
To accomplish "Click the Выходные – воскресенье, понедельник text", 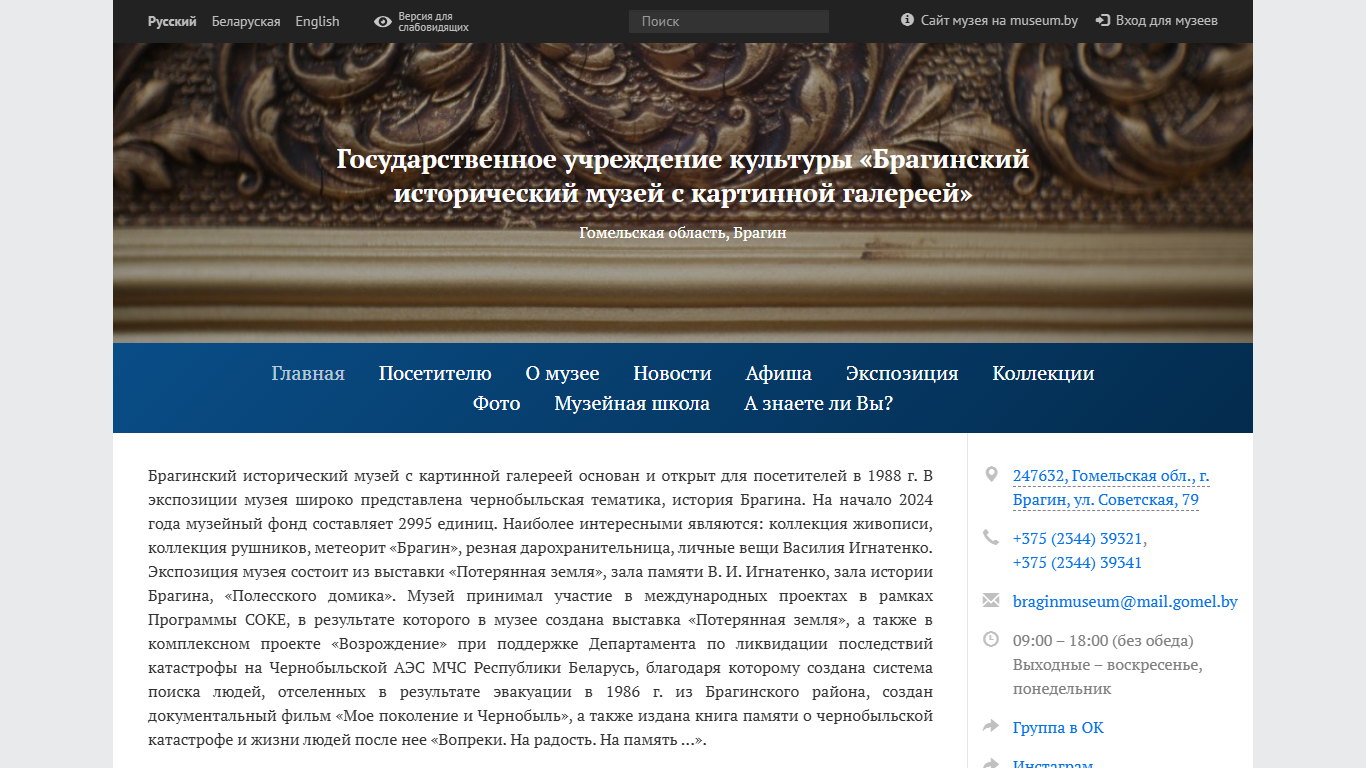I will tap(1108, 676).
